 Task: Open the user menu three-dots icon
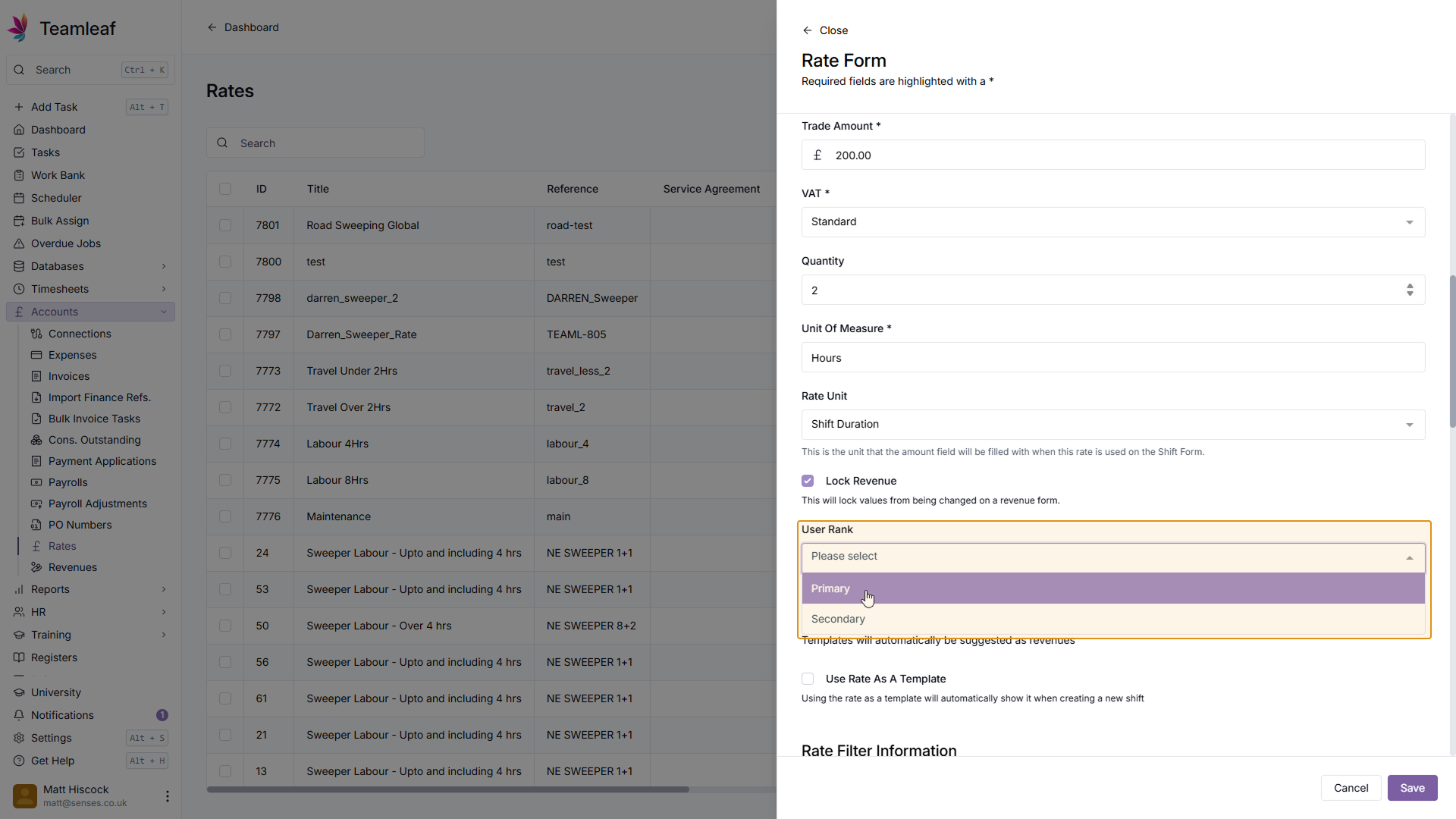(x=167, y=796)
